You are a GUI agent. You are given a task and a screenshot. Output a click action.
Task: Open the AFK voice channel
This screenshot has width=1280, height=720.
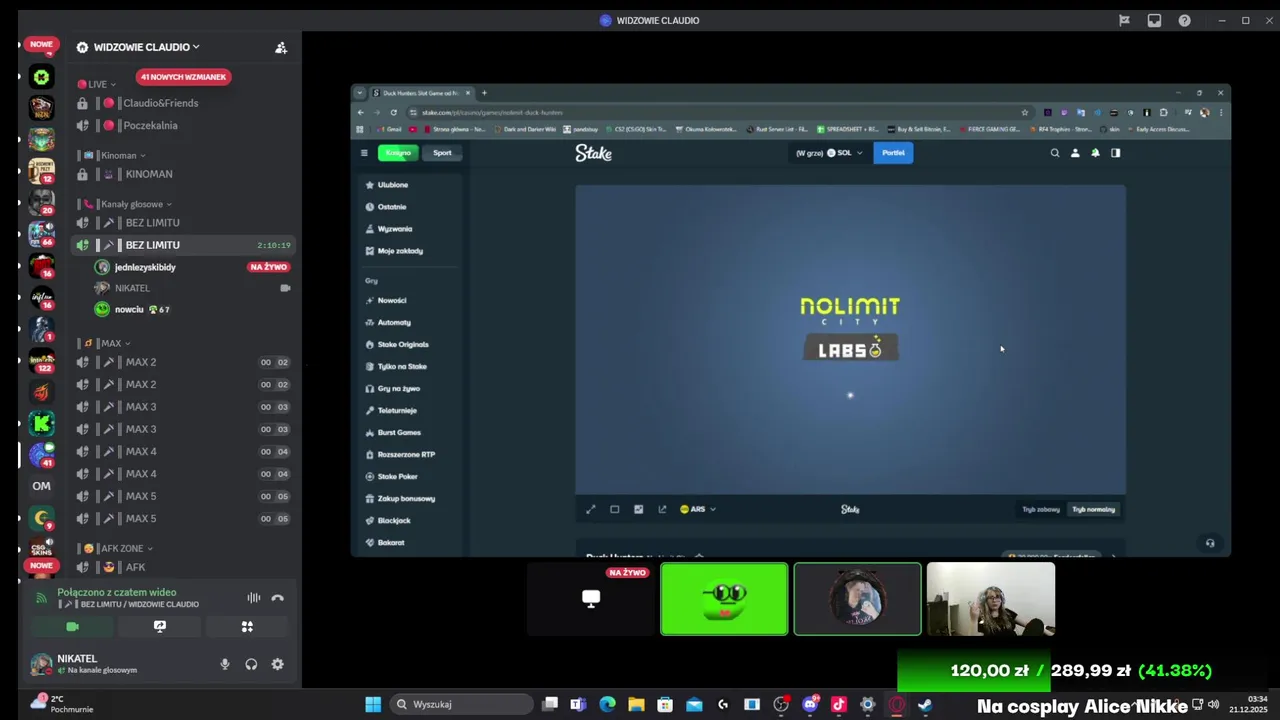coord(135,567)
